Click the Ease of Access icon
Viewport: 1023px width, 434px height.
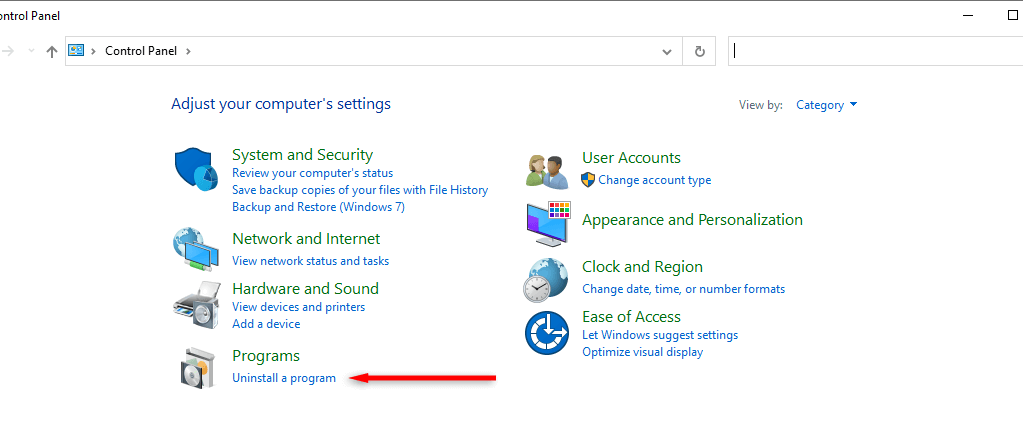tap(547, 332)
